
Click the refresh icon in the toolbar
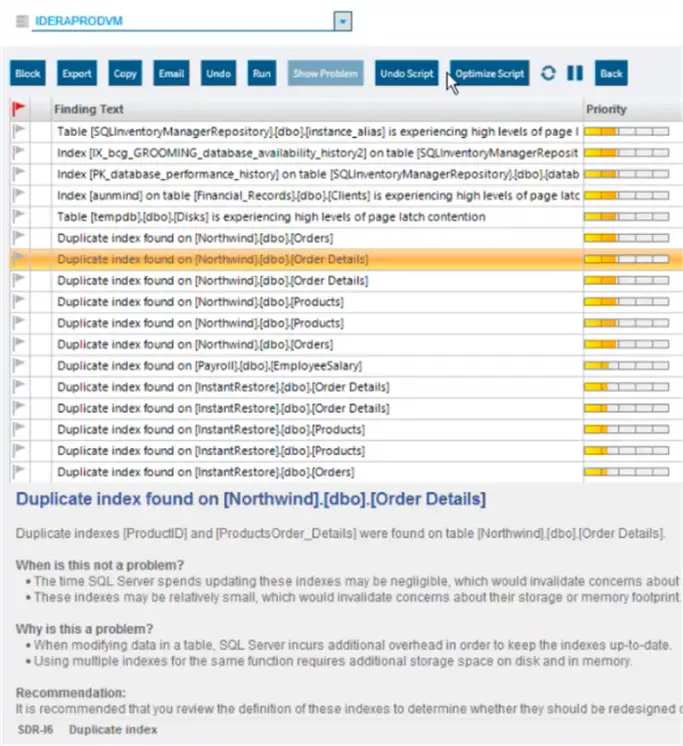coord(548,73)
